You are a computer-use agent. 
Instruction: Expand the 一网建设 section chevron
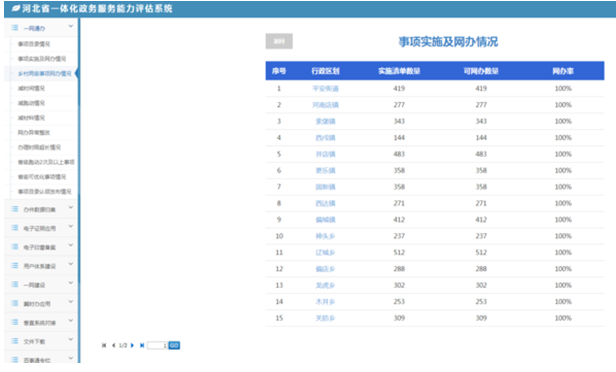[x=71, y=282]
